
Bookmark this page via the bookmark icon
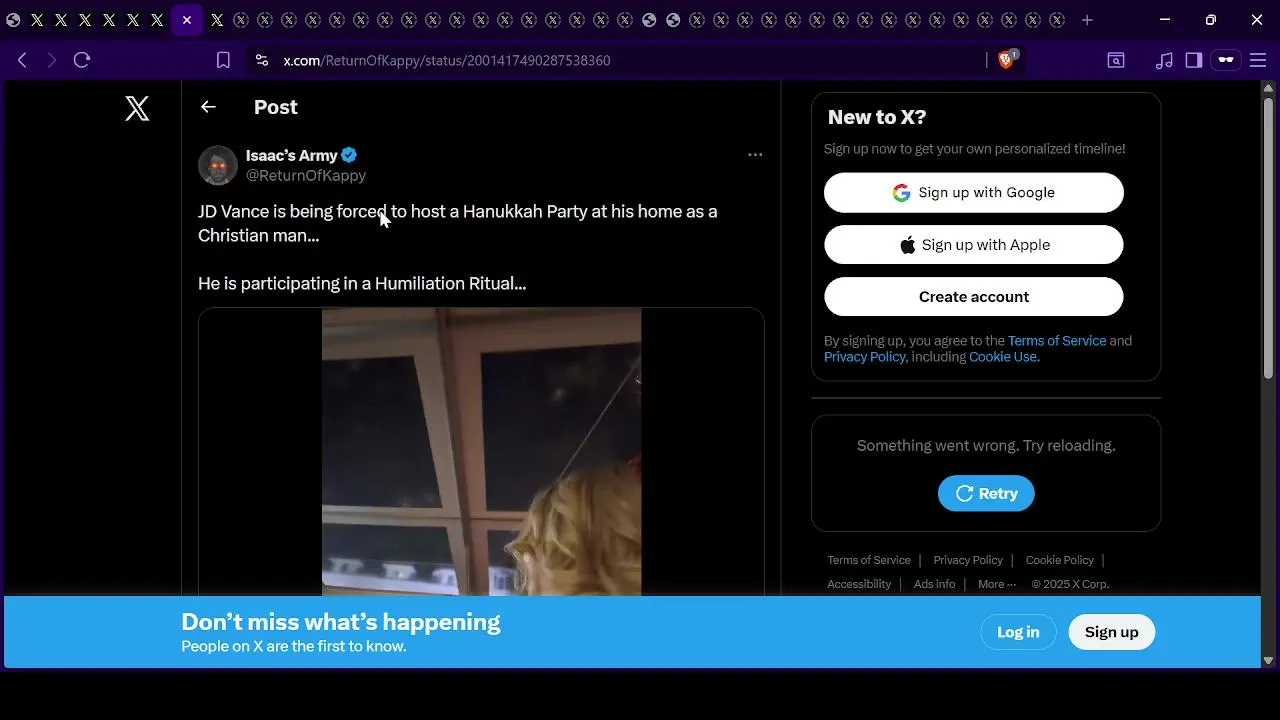[x=224, y=60]
